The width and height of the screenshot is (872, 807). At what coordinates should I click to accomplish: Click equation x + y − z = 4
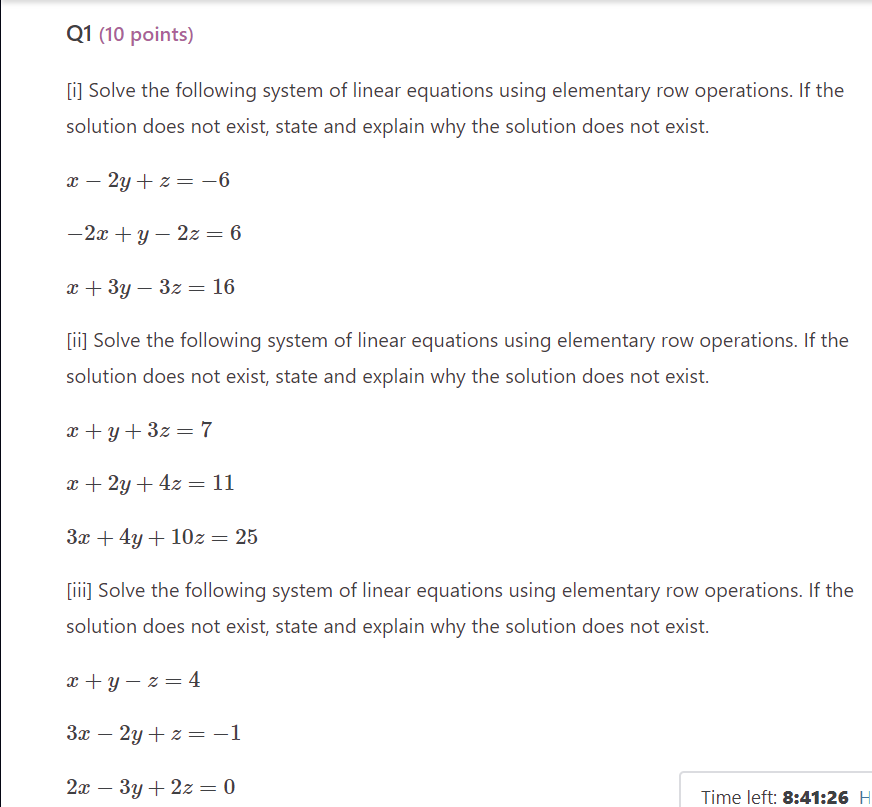click(132, 680)
